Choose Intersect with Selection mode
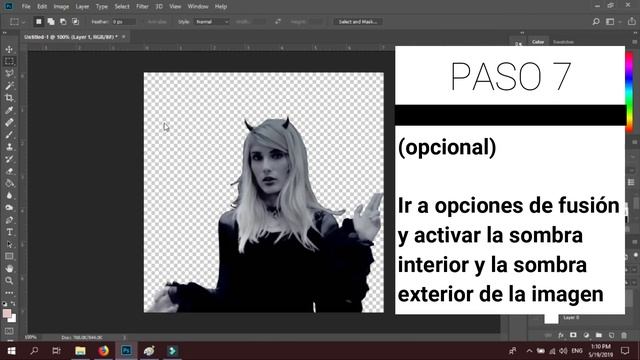 coord(76,22)
